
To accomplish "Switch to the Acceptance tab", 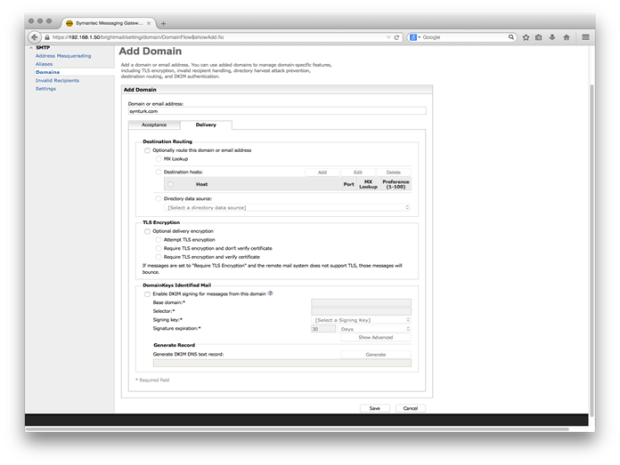I will (154, 125).
